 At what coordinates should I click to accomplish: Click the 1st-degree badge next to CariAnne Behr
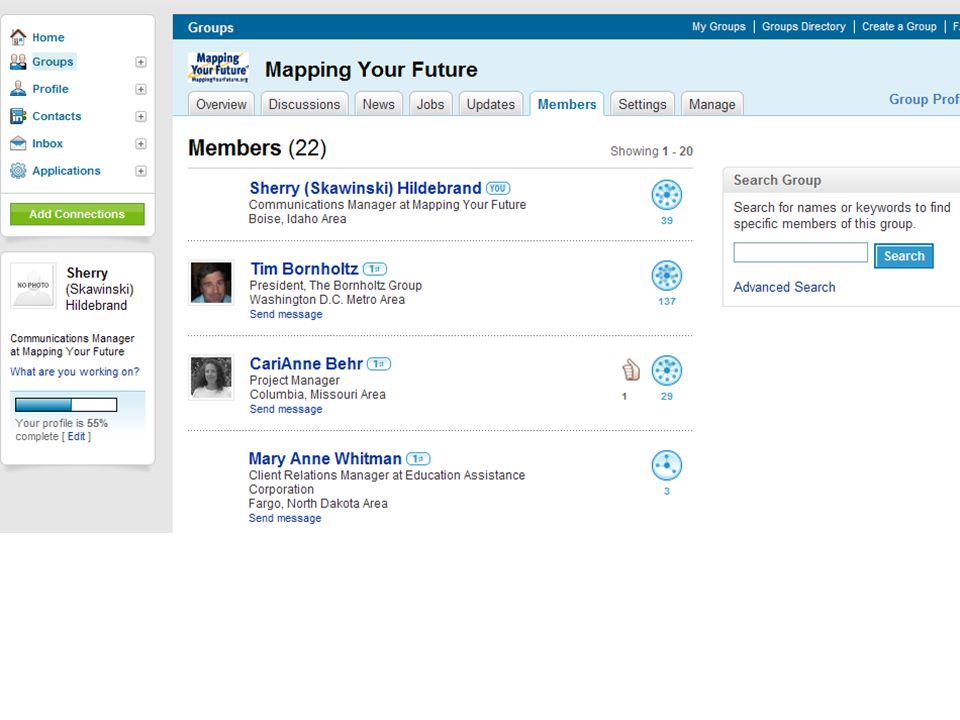pos(379,364)
